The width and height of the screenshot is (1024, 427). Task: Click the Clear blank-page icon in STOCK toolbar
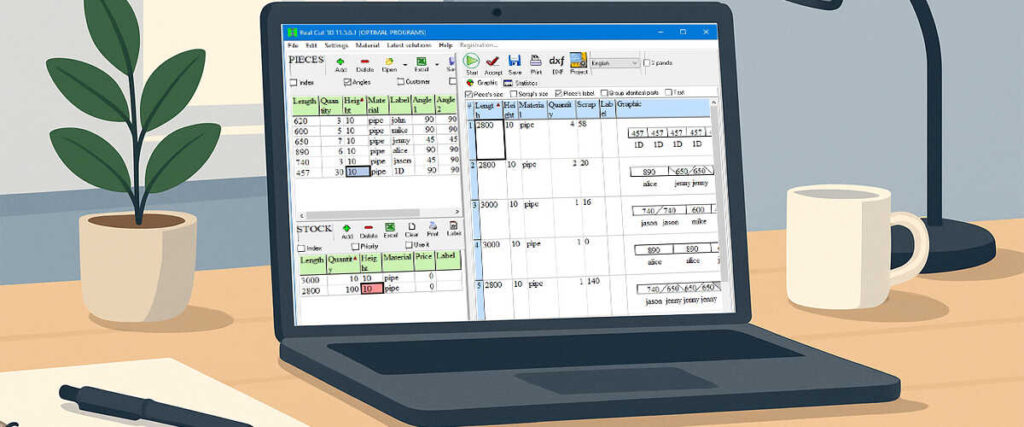[x=411, y=227]
